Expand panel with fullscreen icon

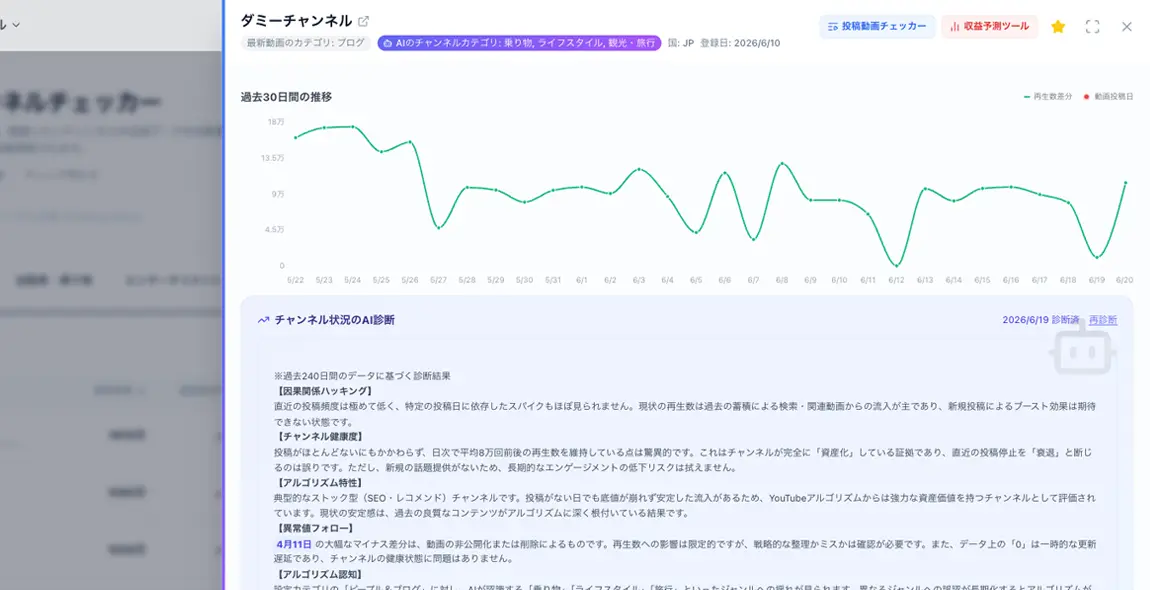1092,26
